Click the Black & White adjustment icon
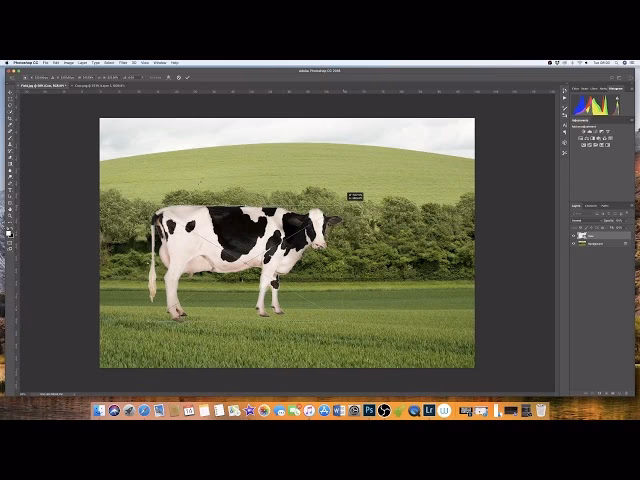 coord(592,138)
